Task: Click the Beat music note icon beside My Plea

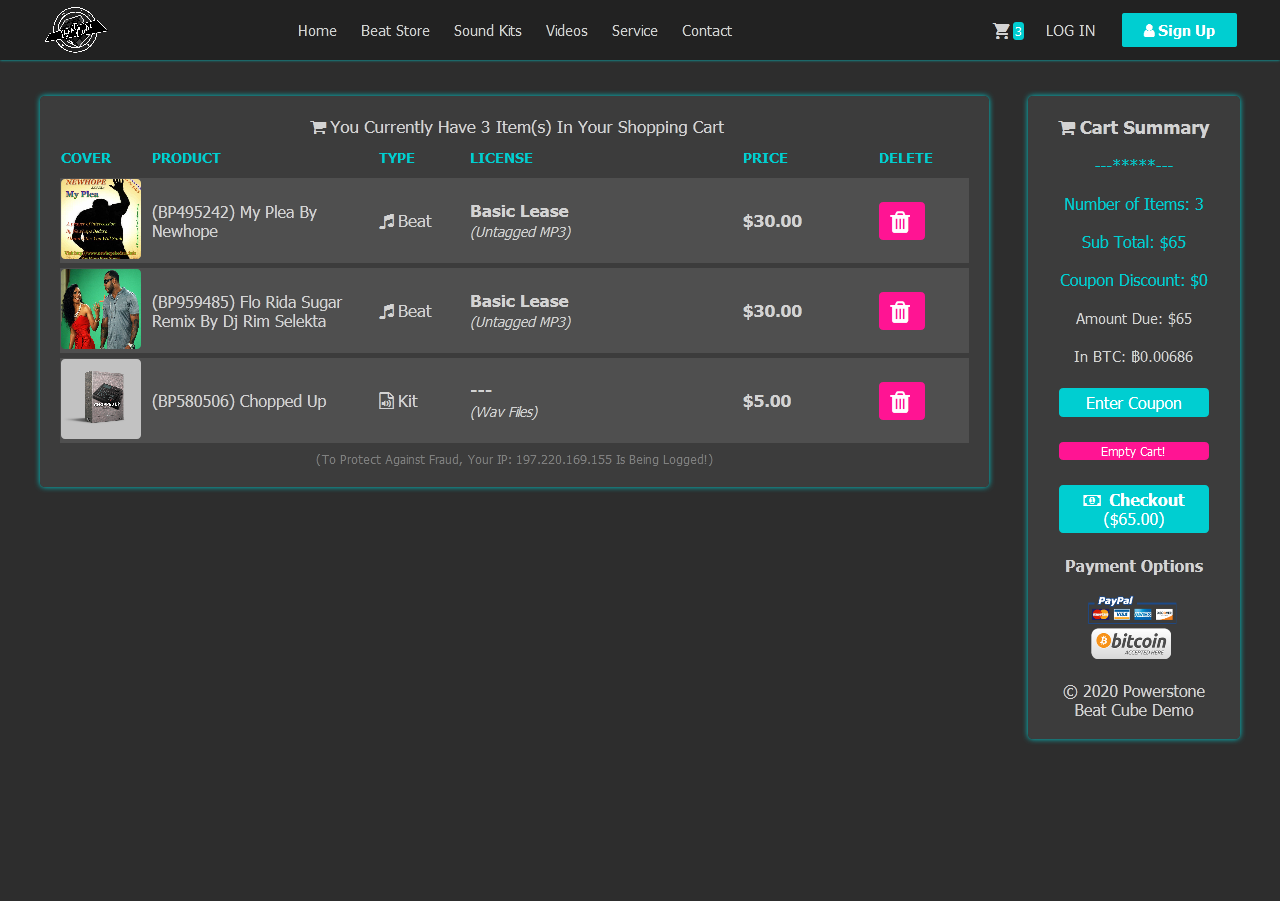Action: 385,220
